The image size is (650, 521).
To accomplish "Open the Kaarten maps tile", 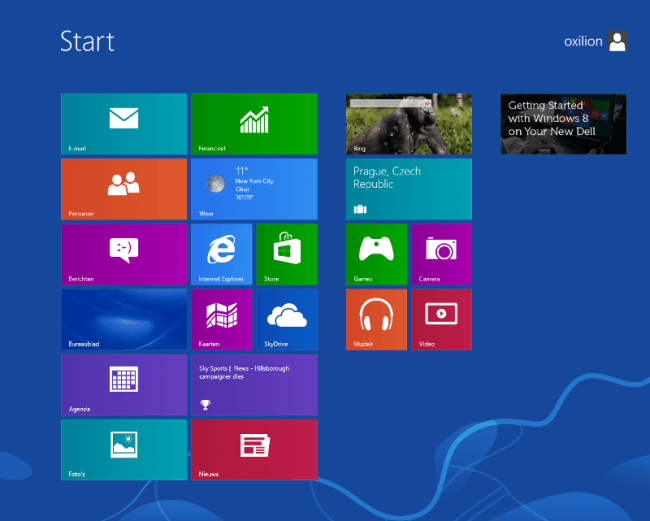I will click(x=221, y=319).
